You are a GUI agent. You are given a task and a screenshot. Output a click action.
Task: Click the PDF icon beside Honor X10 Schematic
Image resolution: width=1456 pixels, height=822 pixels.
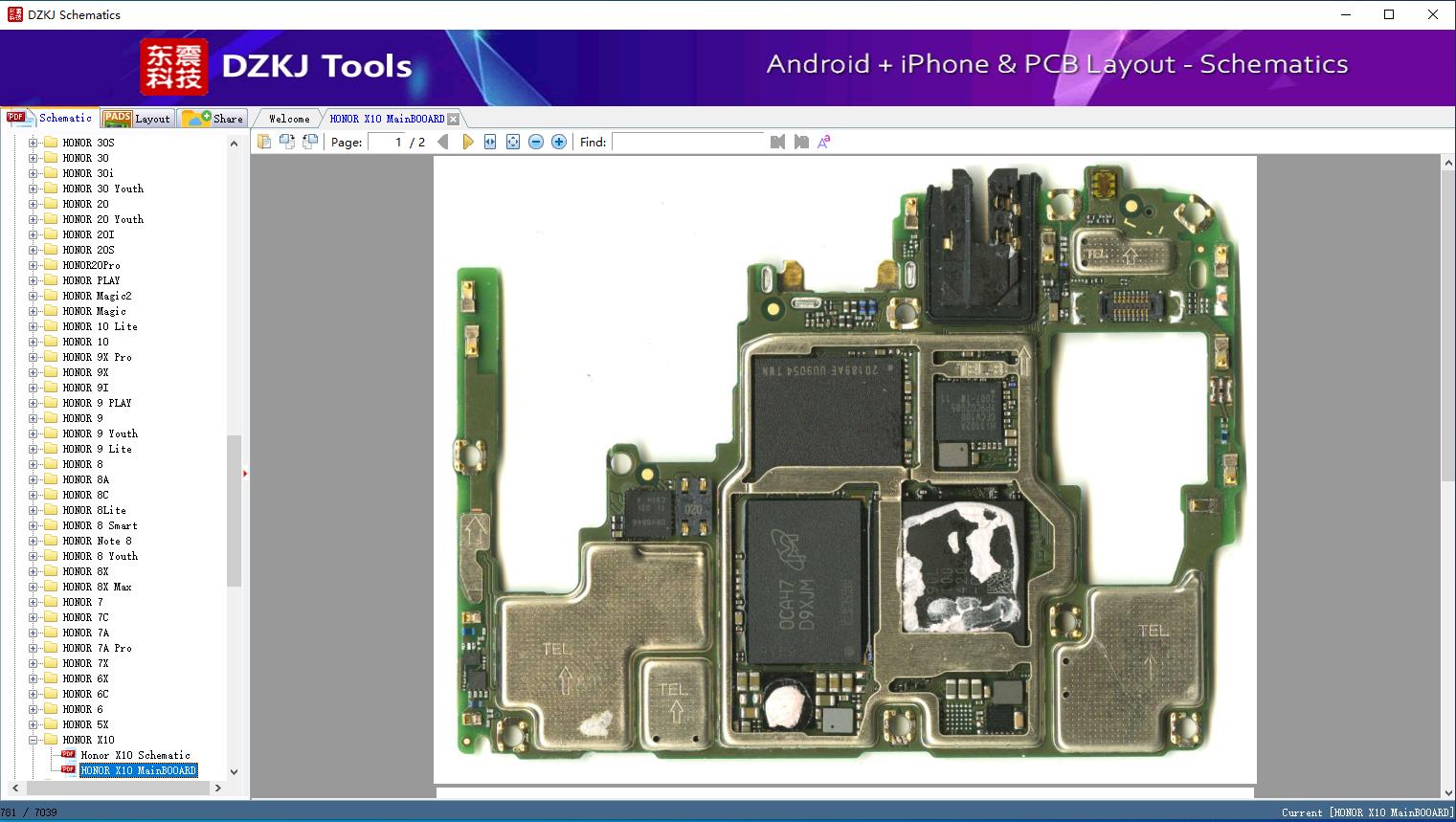pos(68,755)
